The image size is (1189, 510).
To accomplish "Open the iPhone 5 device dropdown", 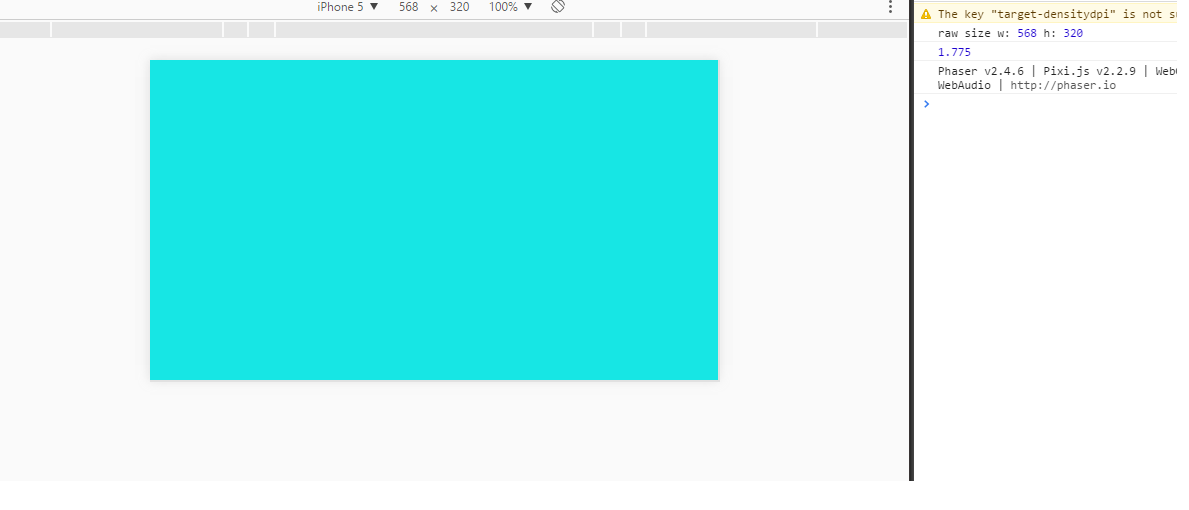I will pos(347,7).
